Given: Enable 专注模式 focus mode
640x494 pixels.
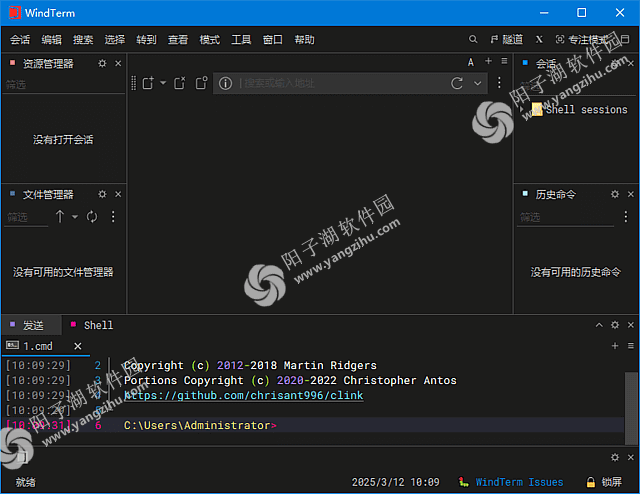Looking at the screenshot, I should (x=582, y=39).
